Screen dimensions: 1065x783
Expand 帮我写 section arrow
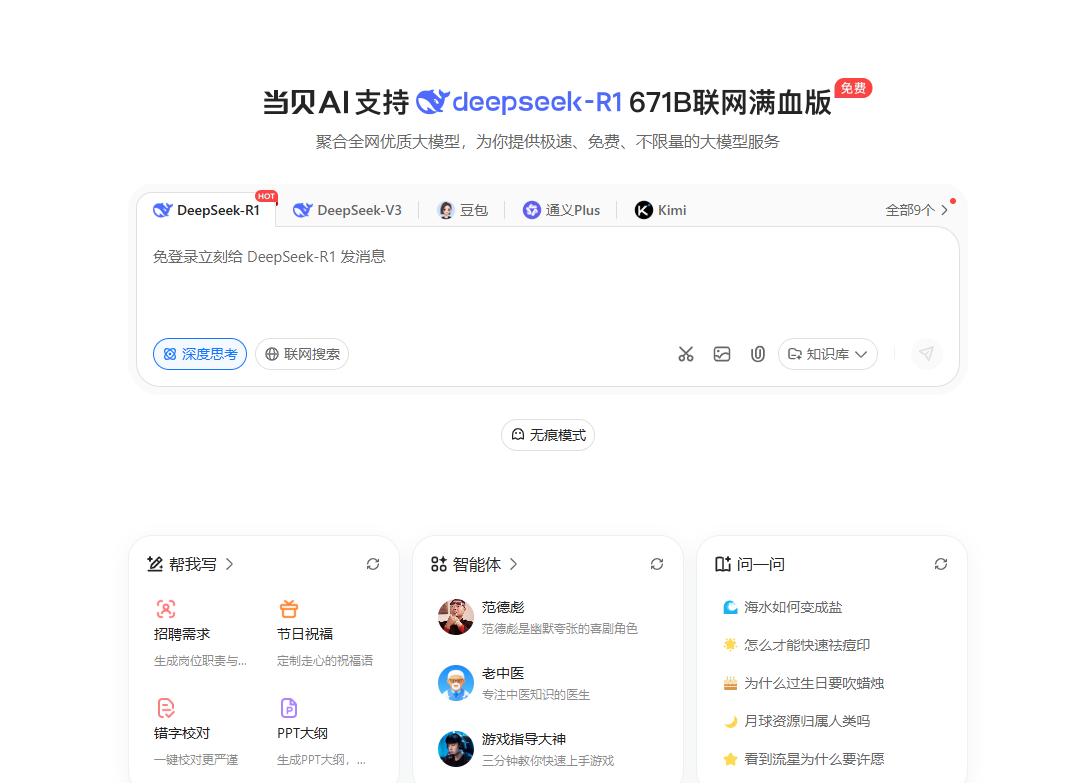[230, 564]
